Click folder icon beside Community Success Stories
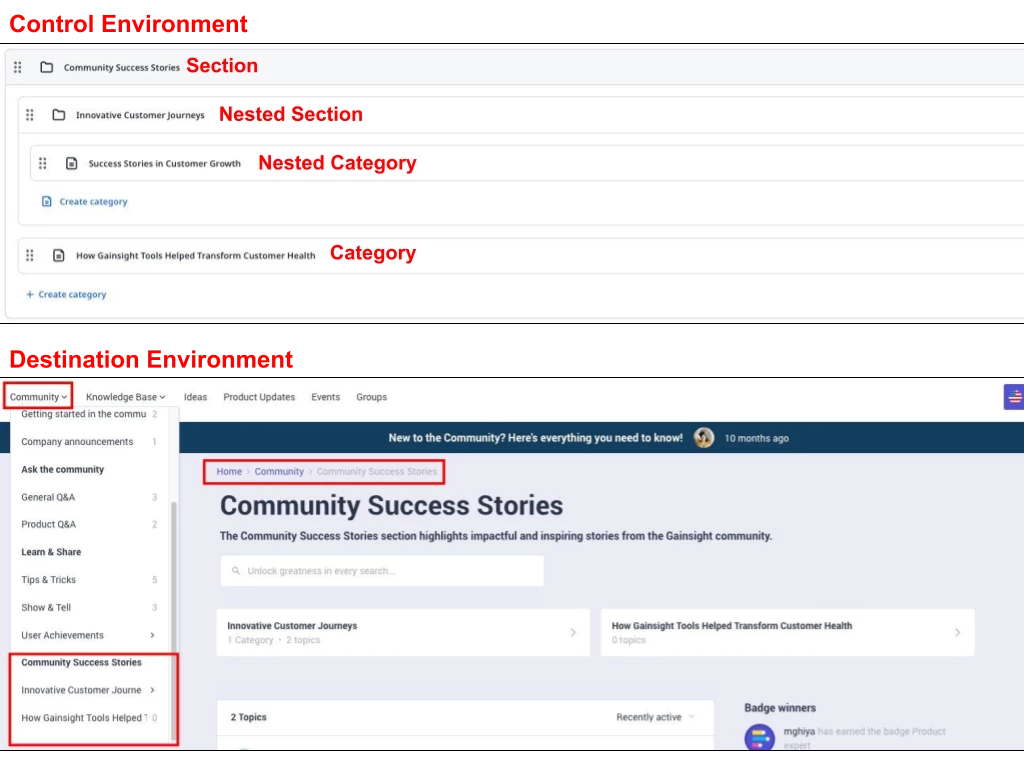Screen dimensions: 1024x768 pos(46,67)
